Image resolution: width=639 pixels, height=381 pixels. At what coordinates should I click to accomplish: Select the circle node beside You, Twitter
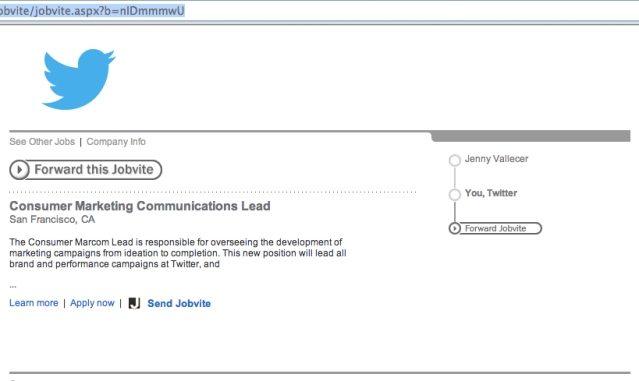pyautogui.click(x=455, y=194)
